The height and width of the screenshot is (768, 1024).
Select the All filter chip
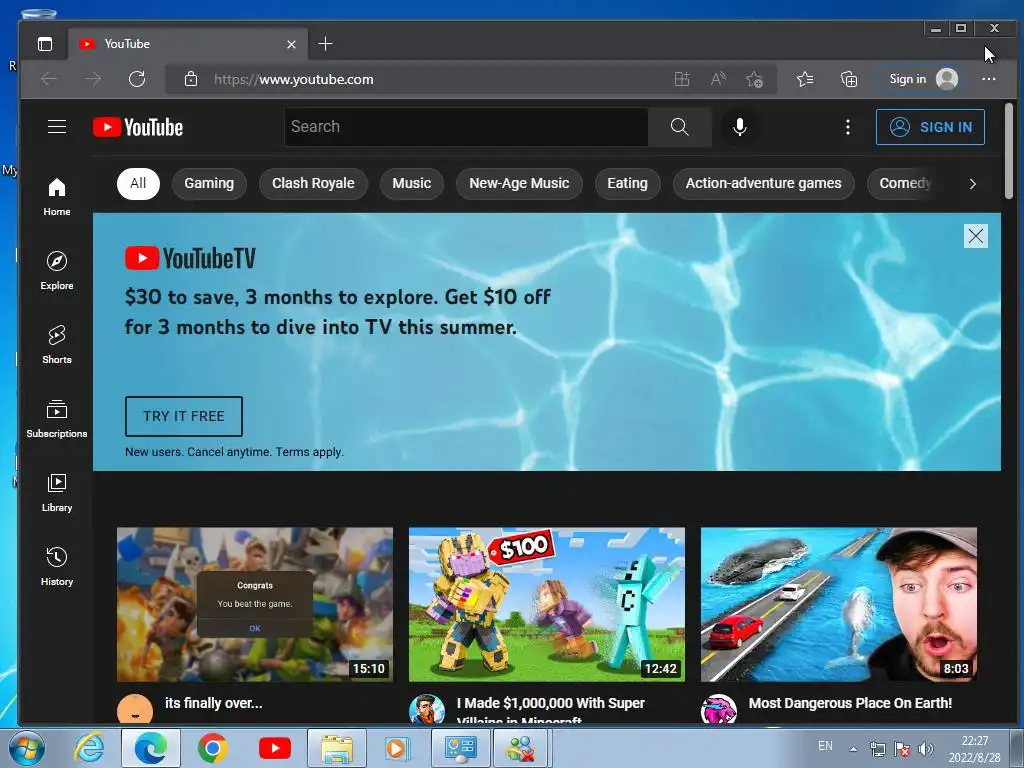point(138,184)
